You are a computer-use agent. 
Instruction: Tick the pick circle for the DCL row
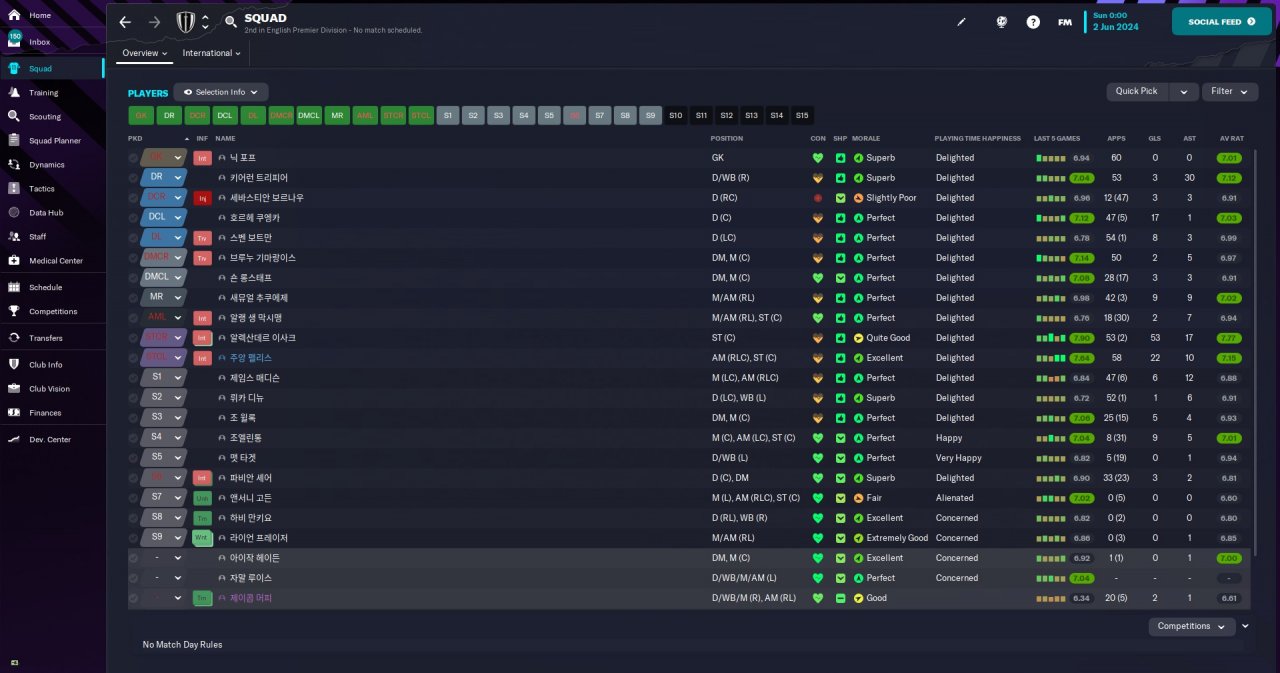[x=134, y=218]
